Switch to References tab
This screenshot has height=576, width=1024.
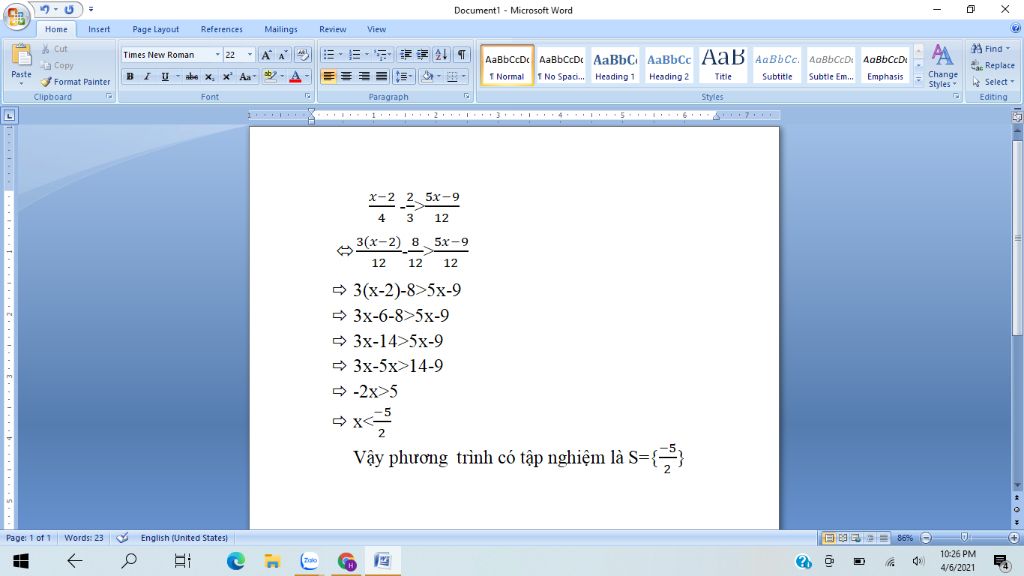[x=221, y=29]
